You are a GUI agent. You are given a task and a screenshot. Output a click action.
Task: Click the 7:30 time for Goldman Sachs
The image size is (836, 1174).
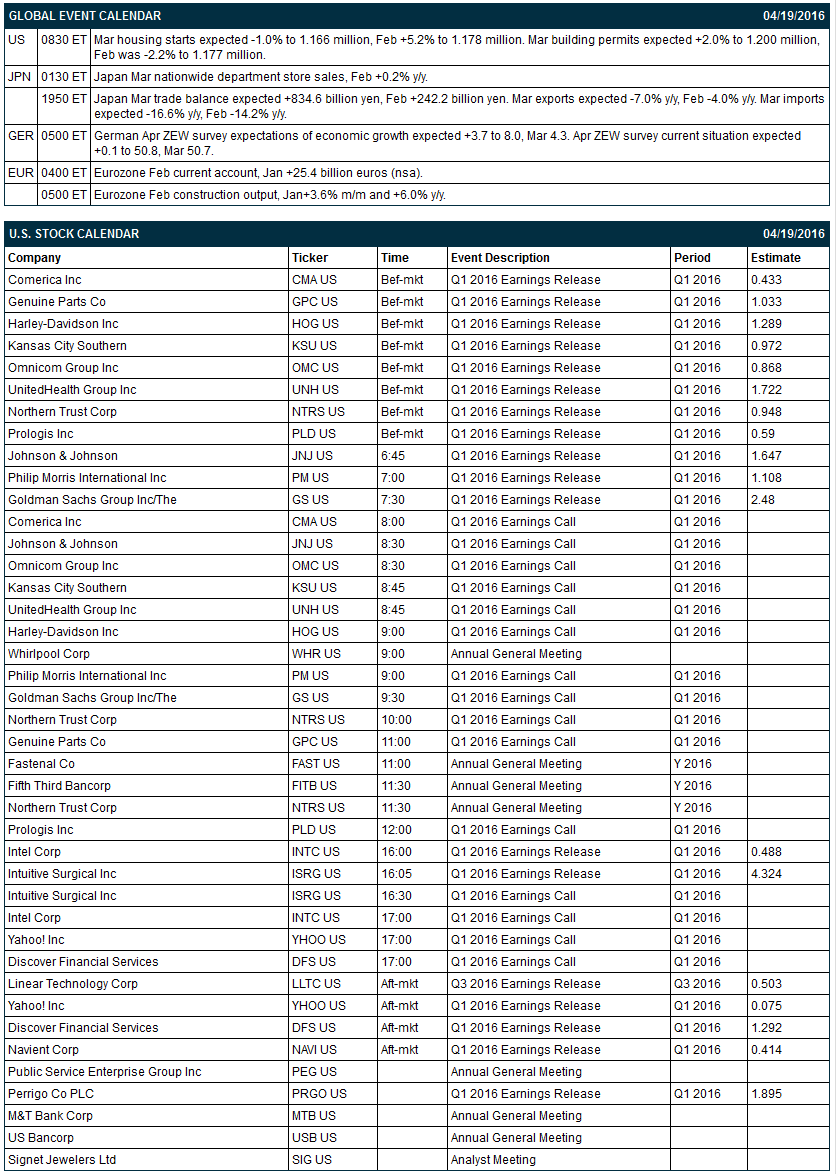(x=392, y=499)
